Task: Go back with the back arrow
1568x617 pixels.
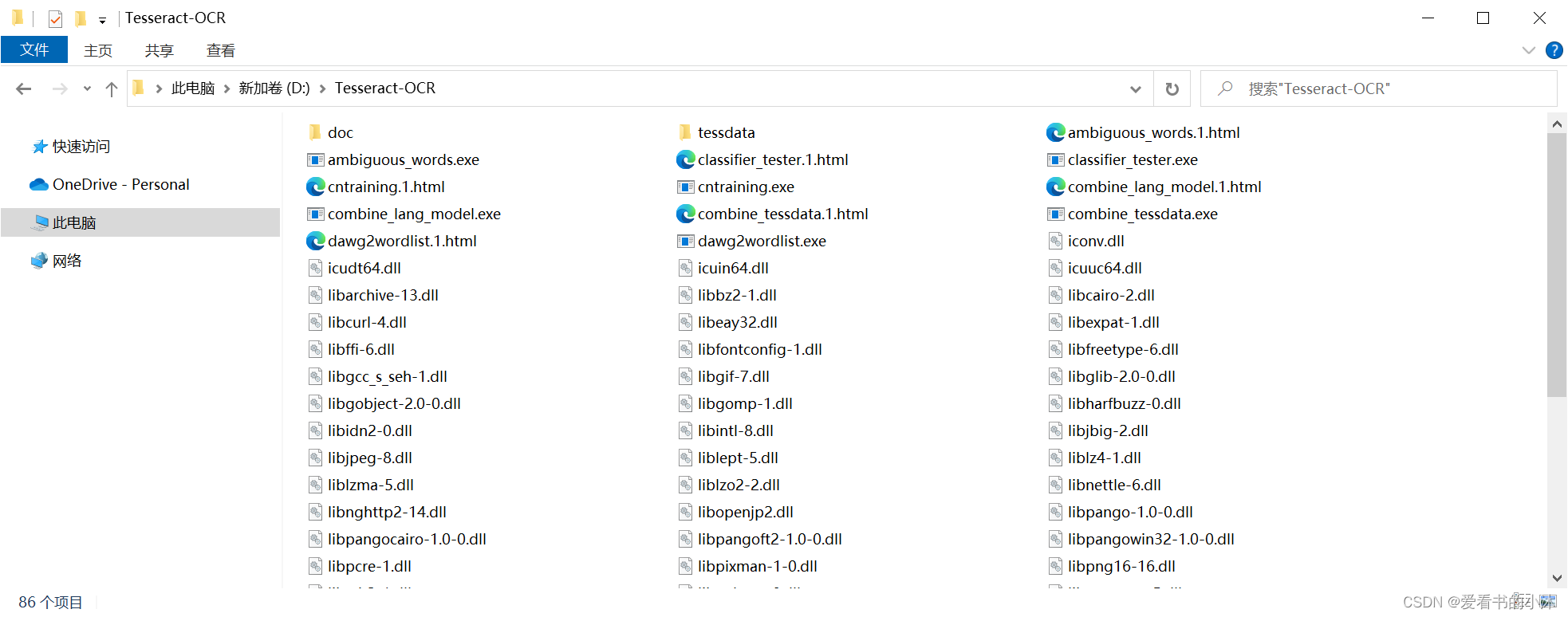Action: [x=24, y=88]
